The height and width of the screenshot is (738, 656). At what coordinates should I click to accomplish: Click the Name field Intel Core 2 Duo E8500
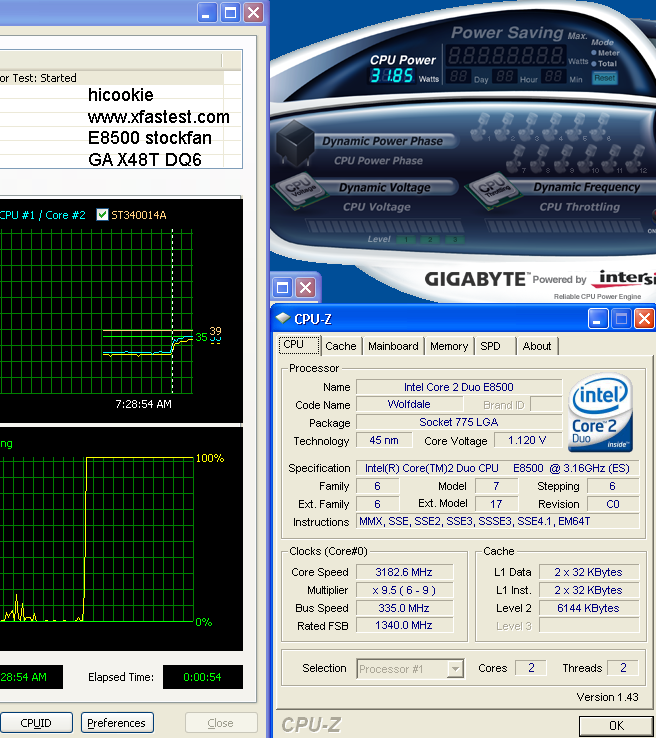point(459,387)
